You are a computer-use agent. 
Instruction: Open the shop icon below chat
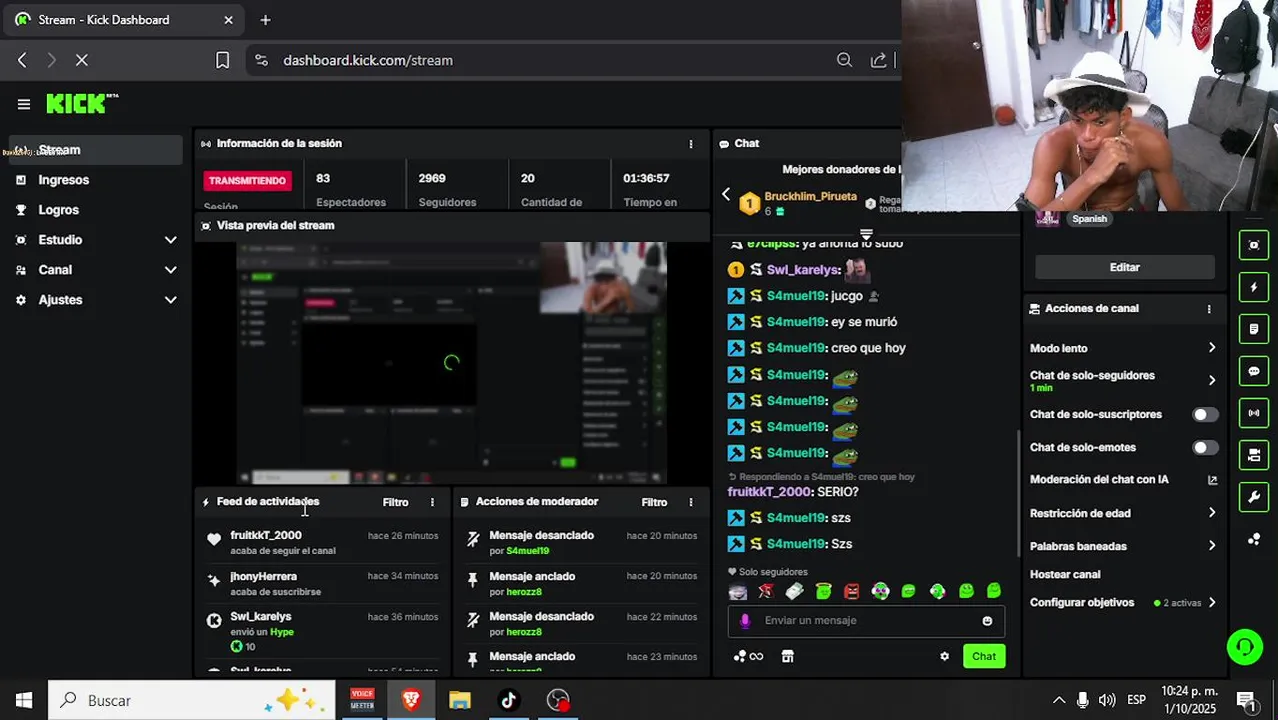pos(788,656)
